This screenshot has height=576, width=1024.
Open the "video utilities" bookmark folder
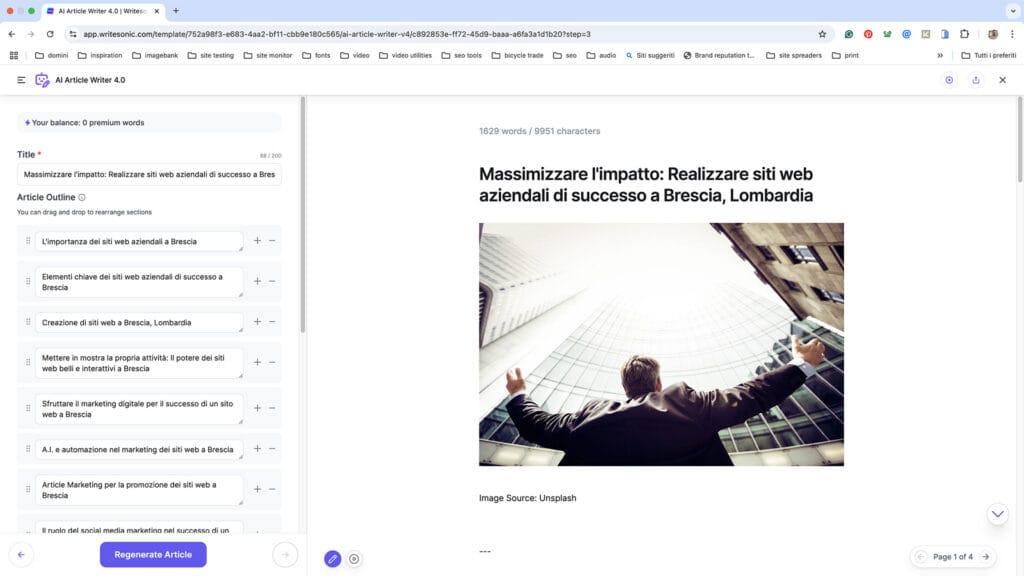click(x=405, y=56)
